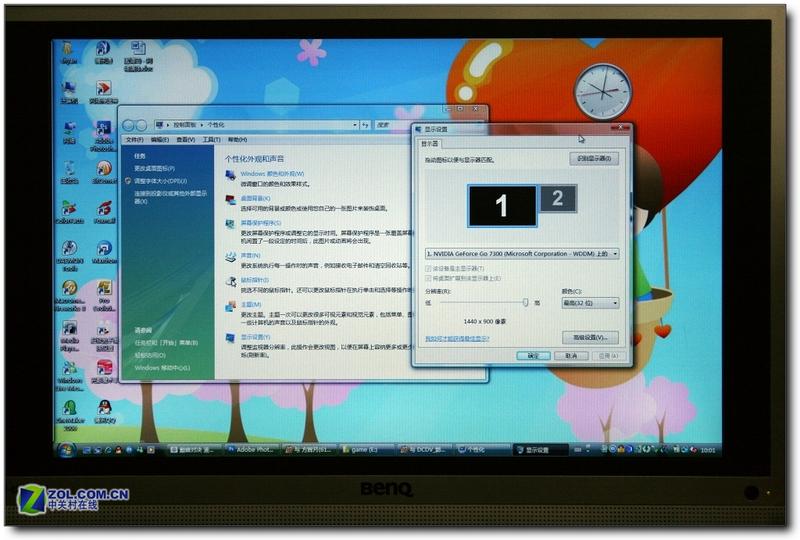Open the sounds (声音) icon
This screenshot has width=800, height=540.
pos(230,256)
